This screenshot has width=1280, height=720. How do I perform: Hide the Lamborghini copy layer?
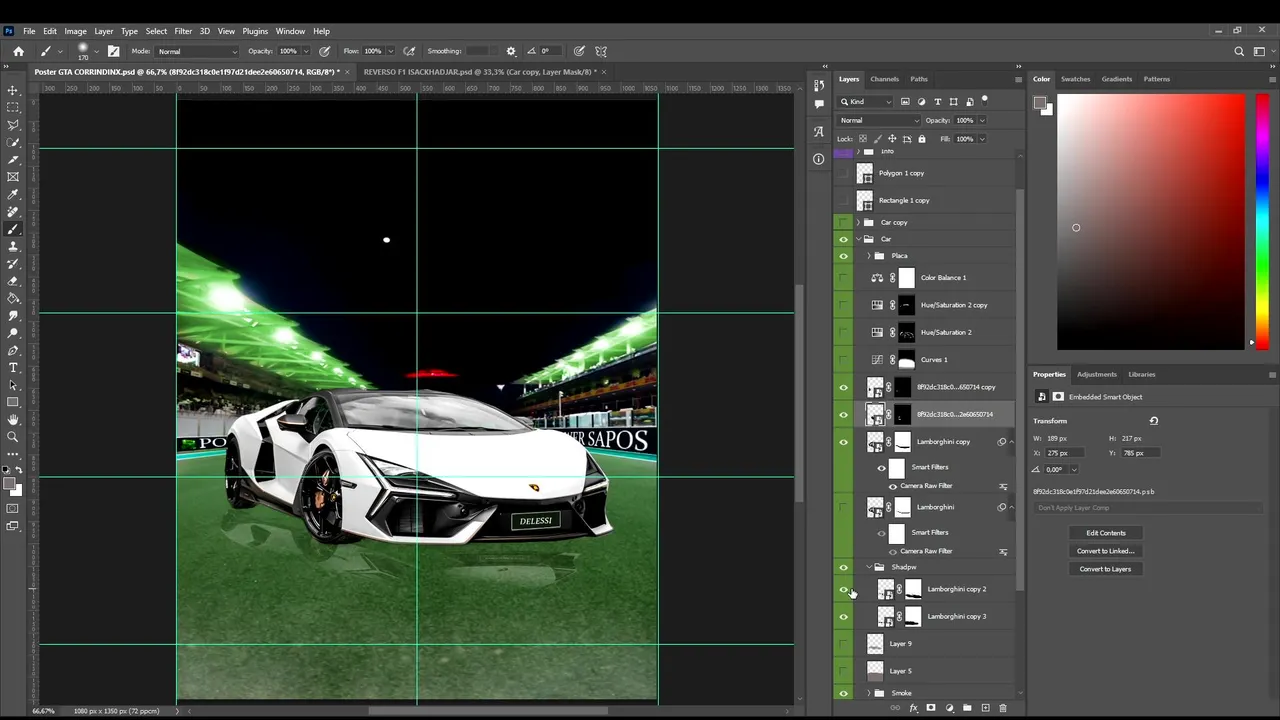(843, 442)
